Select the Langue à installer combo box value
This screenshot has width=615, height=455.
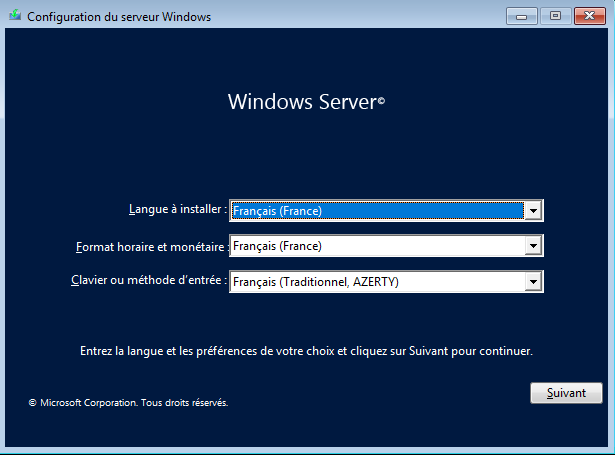coord(378,211)
